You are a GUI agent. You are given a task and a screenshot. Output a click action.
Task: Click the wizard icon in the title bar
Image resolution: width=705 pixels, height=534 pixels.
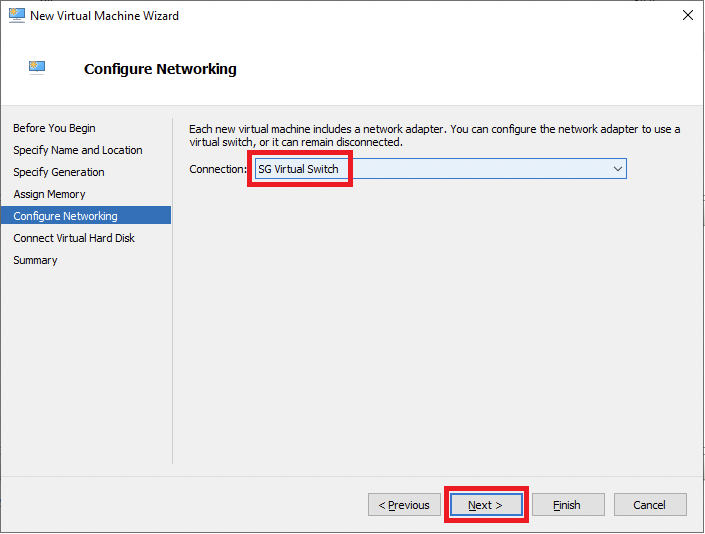[16, 15]
